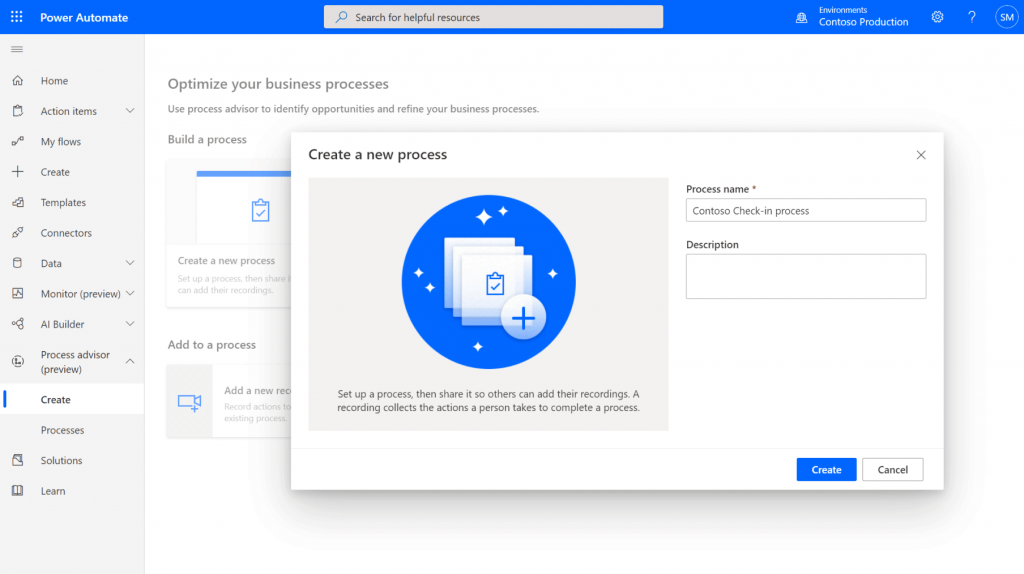1024x574 pixels.
Task: Click the Create plus icon in sidebar
Action: pyautogui.click(x=18, y=172)
